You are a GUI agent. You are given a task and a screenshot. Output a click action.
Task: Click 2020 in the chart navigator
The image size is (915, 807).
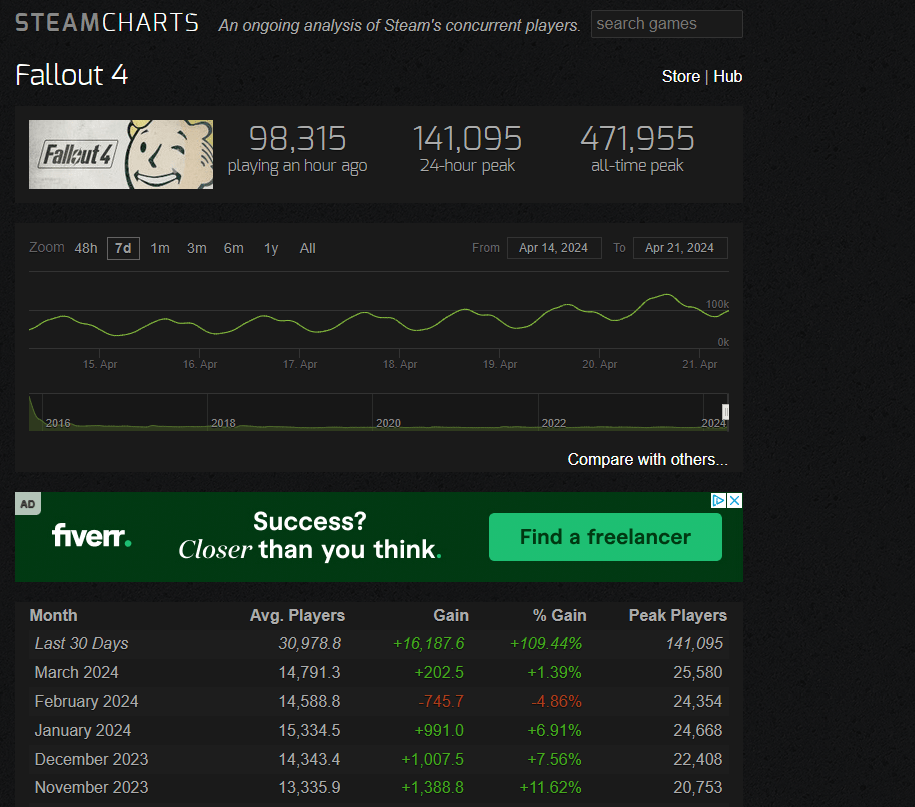pos(388,423)
